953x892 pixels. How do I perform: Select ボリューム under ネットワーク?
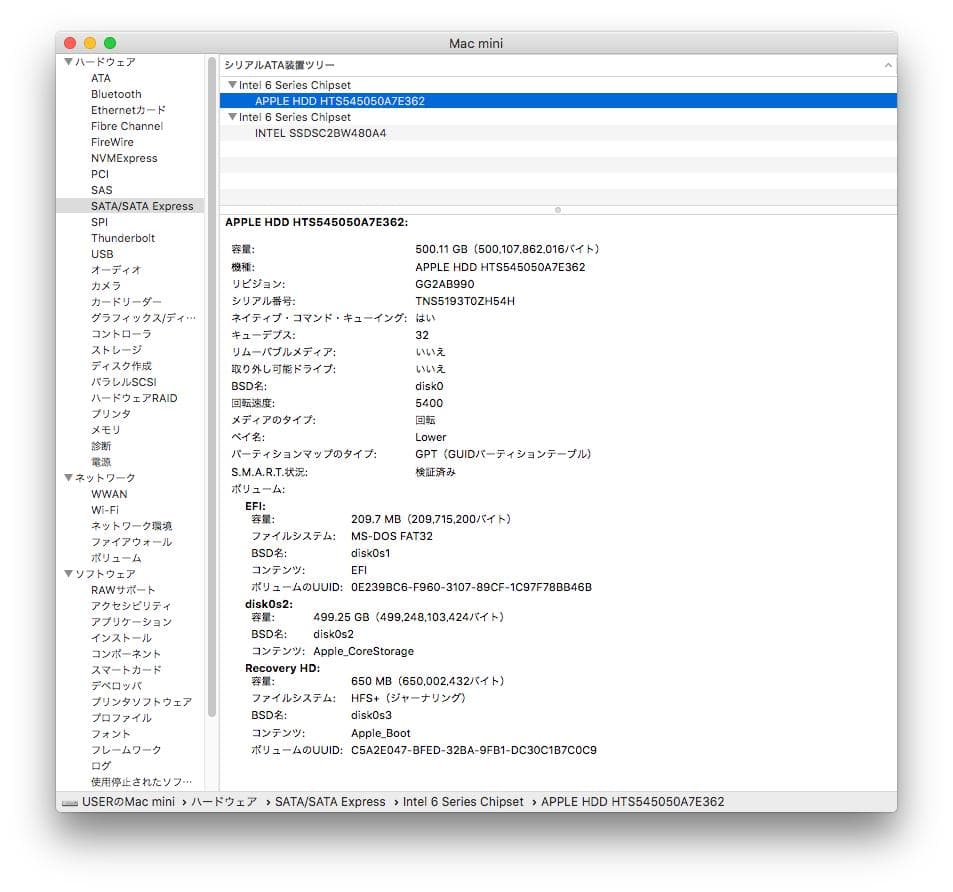tap(116, 558)
